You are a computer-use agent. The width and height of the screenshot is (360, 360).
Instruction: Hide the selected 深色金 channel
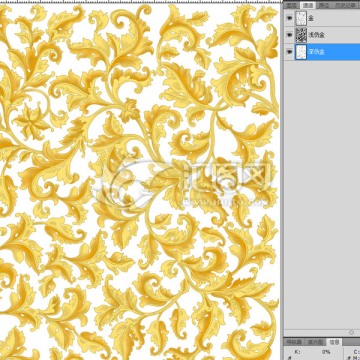click(289, 52)
